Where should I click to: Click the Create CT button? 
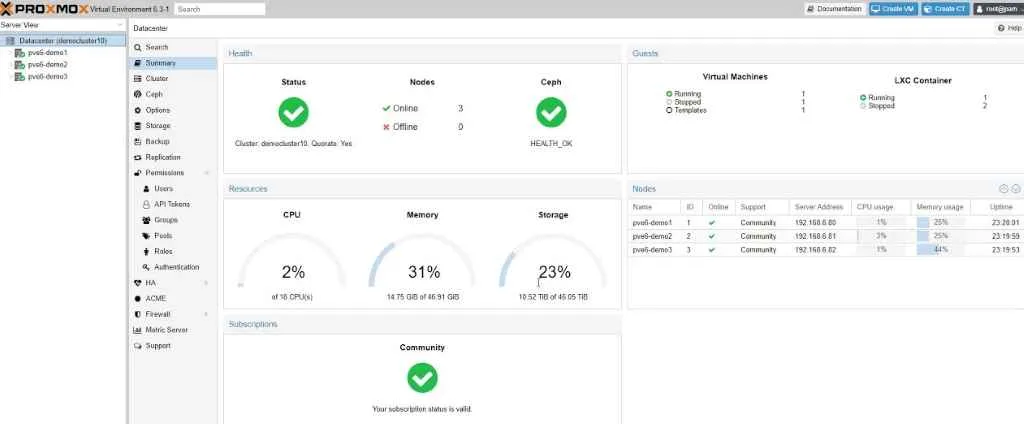point(945,9)
